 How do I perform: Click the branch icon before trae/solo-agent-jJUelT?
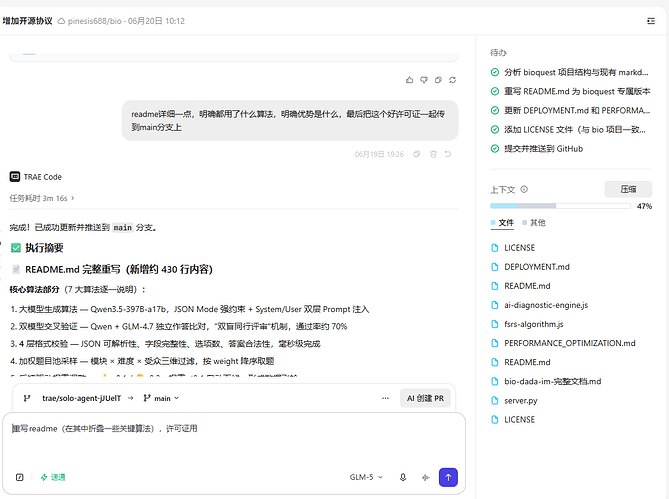(x=27, y=398)
